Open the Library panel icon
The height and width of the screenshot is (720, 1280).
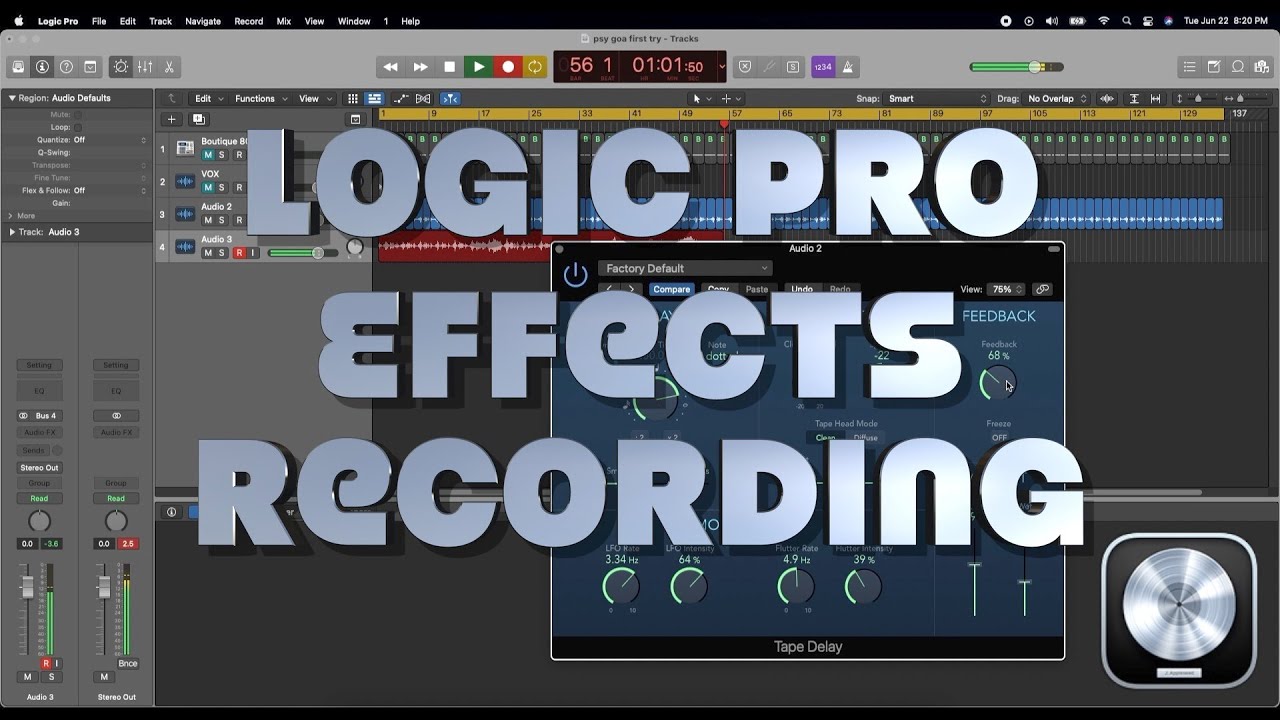(x=18, y=67)
